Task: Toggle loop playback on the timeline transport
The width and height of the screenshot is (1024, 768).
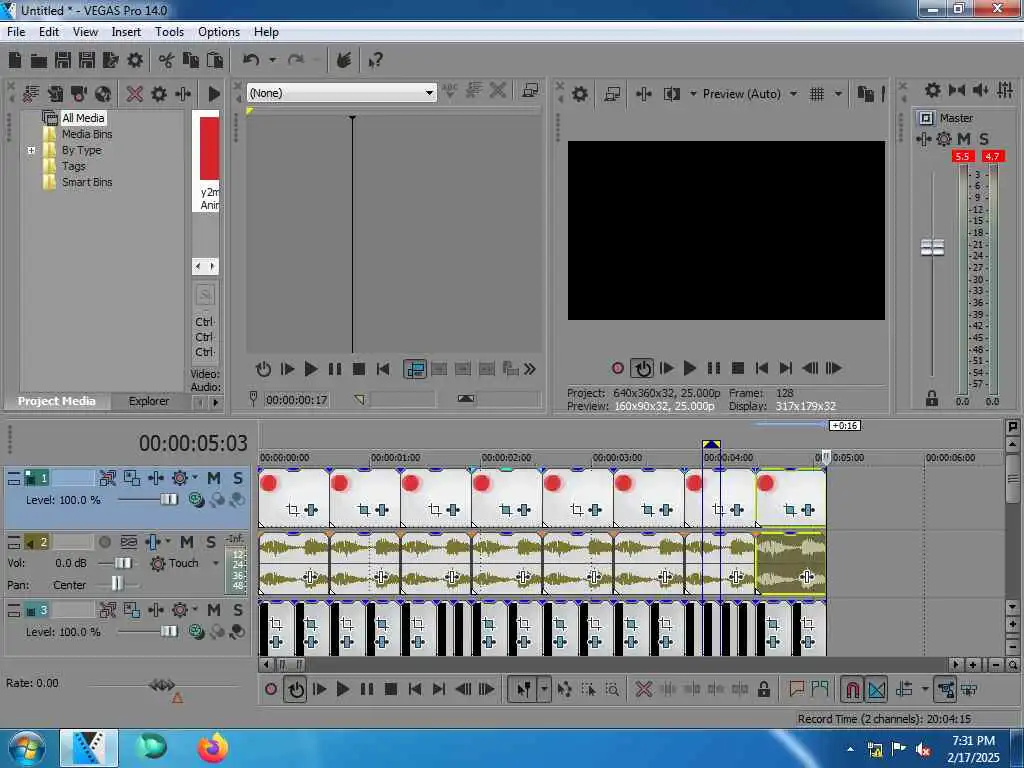Action: [296, 689]
